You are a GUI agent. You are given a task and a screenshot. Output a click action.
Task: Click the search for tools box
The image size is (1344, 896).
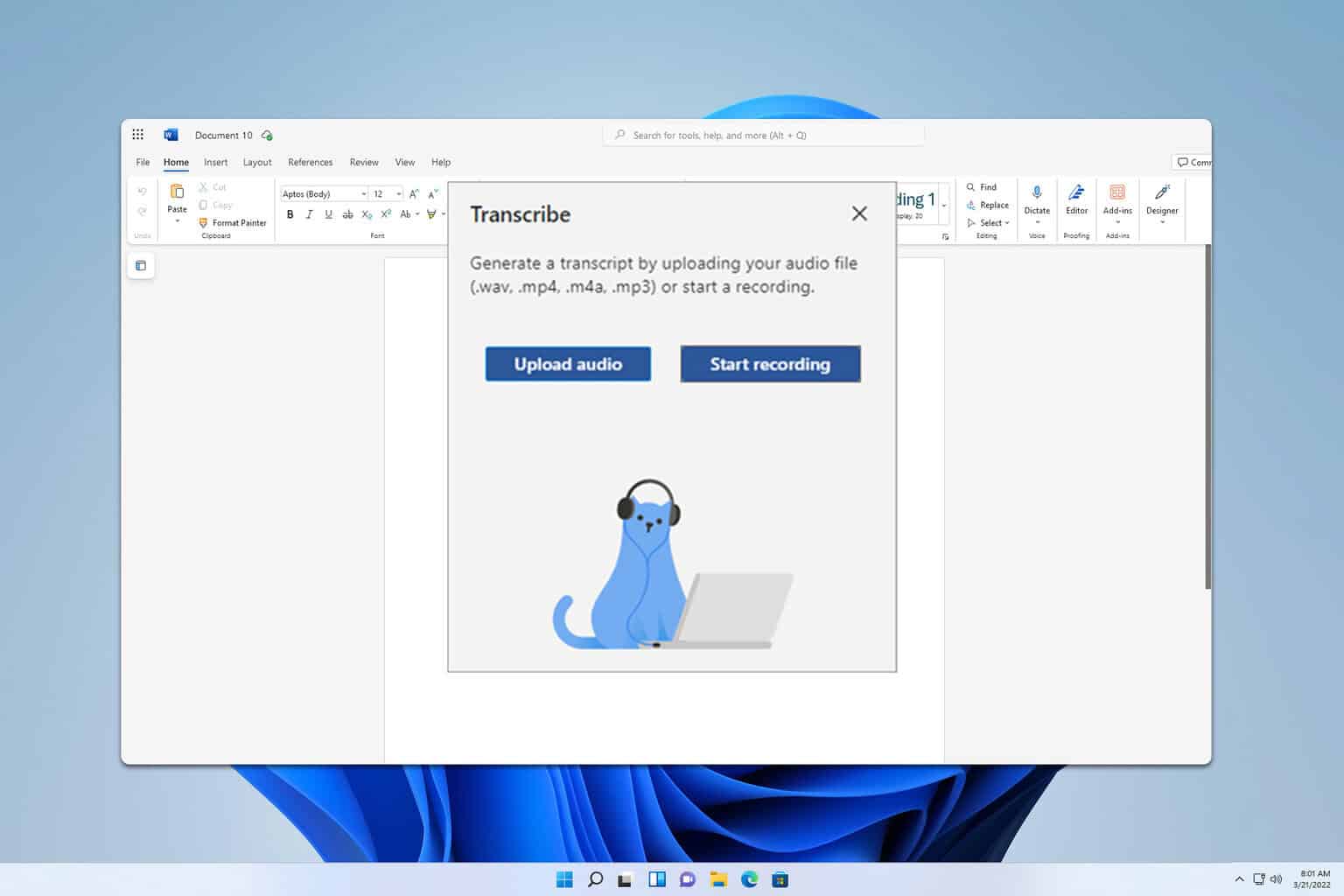763,135
